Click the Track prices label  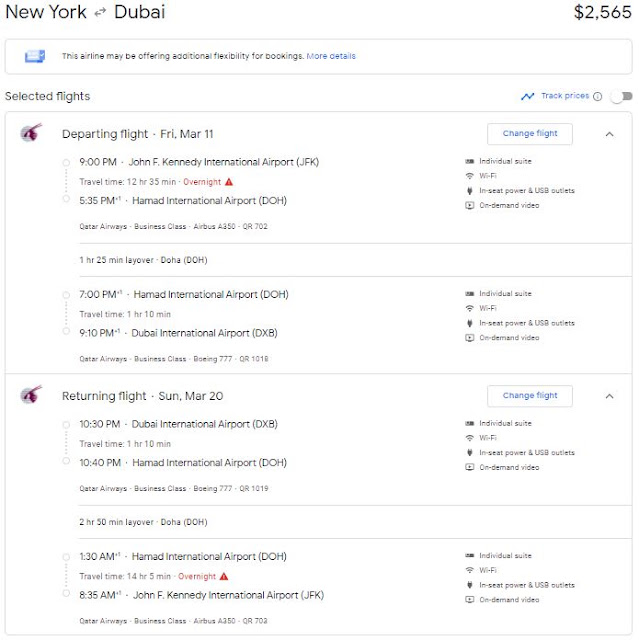[565, 96]
